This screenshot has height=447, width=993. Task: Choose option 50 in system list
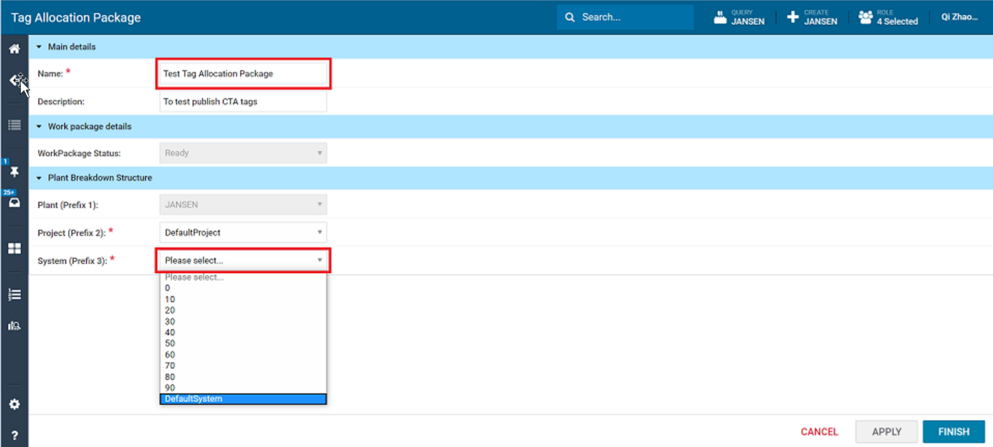tap(243, 343)
